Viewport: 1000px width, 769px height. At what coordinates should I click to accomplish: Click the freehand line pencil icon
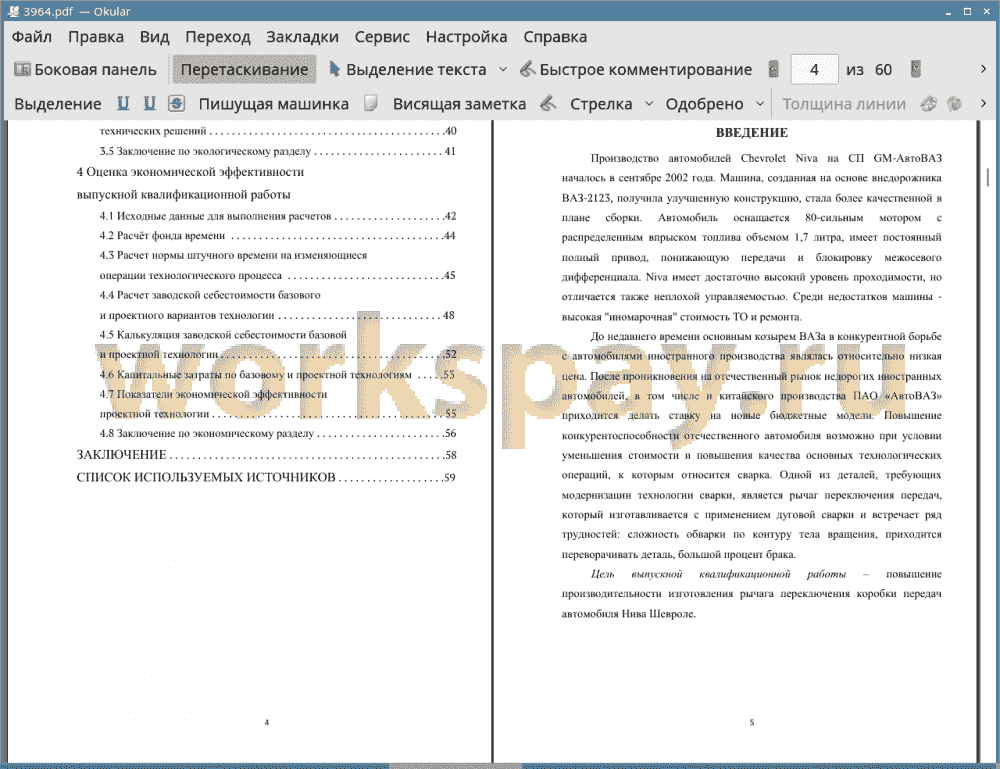548,103
